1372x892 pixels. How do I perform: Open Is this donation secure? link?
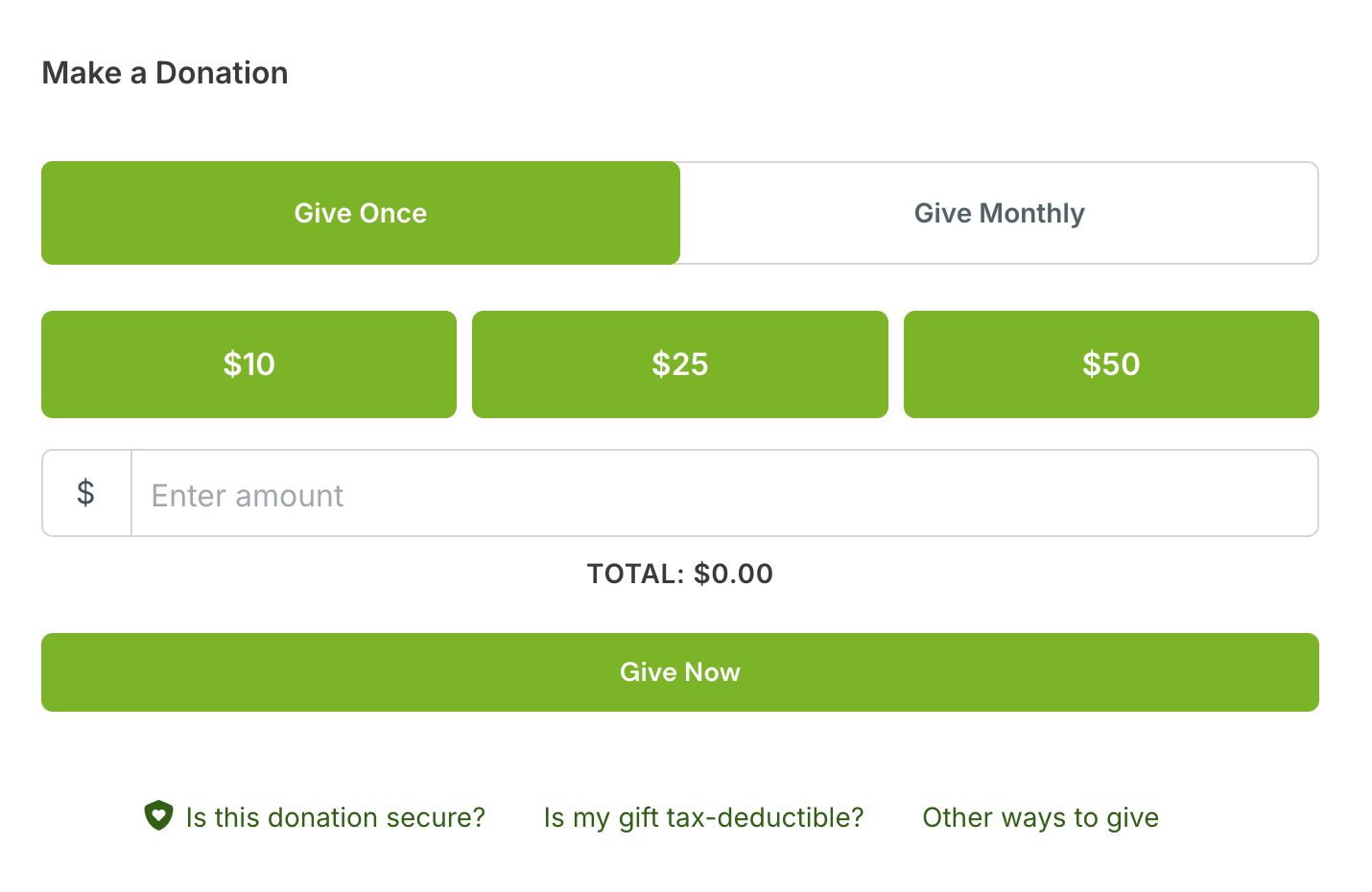point(336,817)
